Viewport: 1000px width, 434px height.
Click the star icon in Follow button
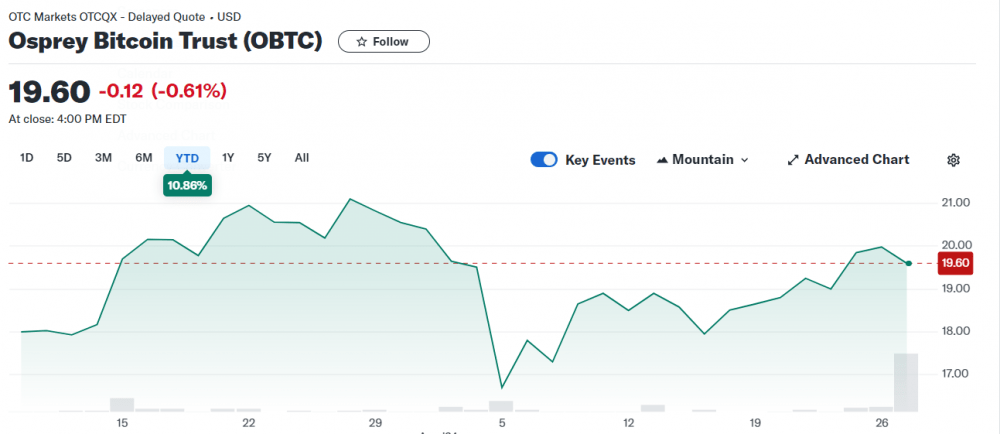point(362,42)
